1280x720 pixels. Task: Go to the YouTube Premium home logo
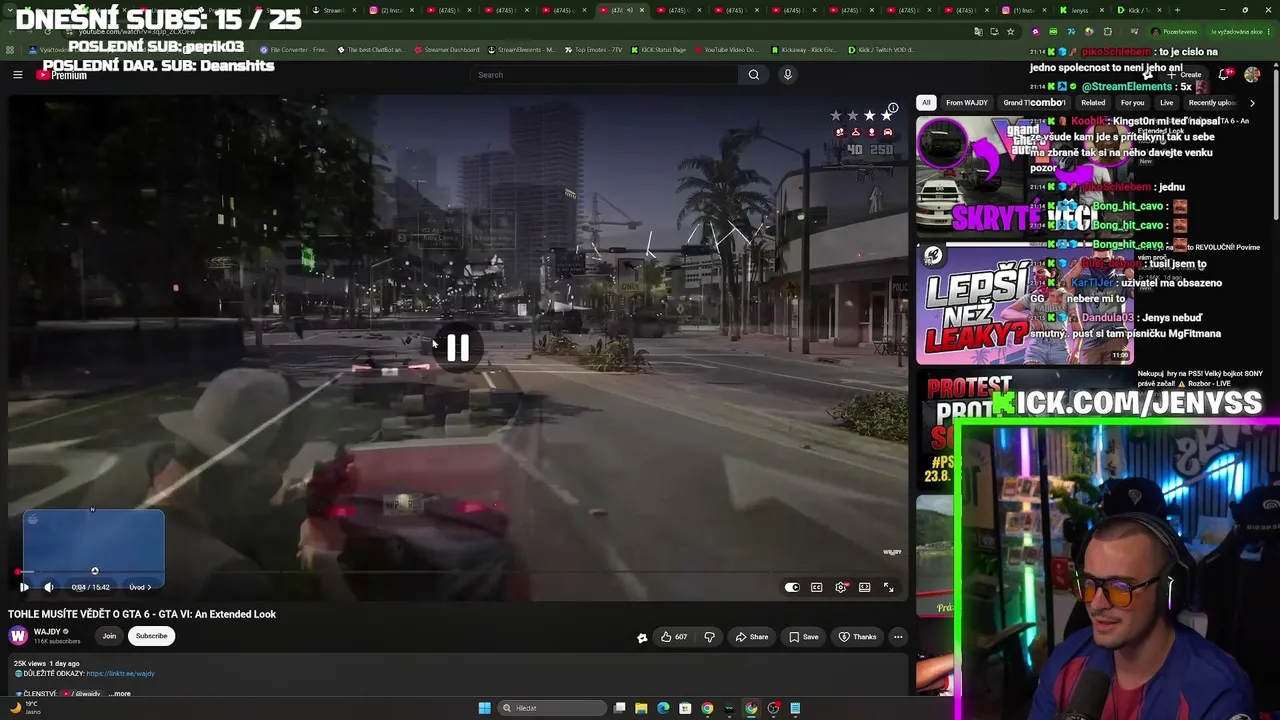[62, 74]
